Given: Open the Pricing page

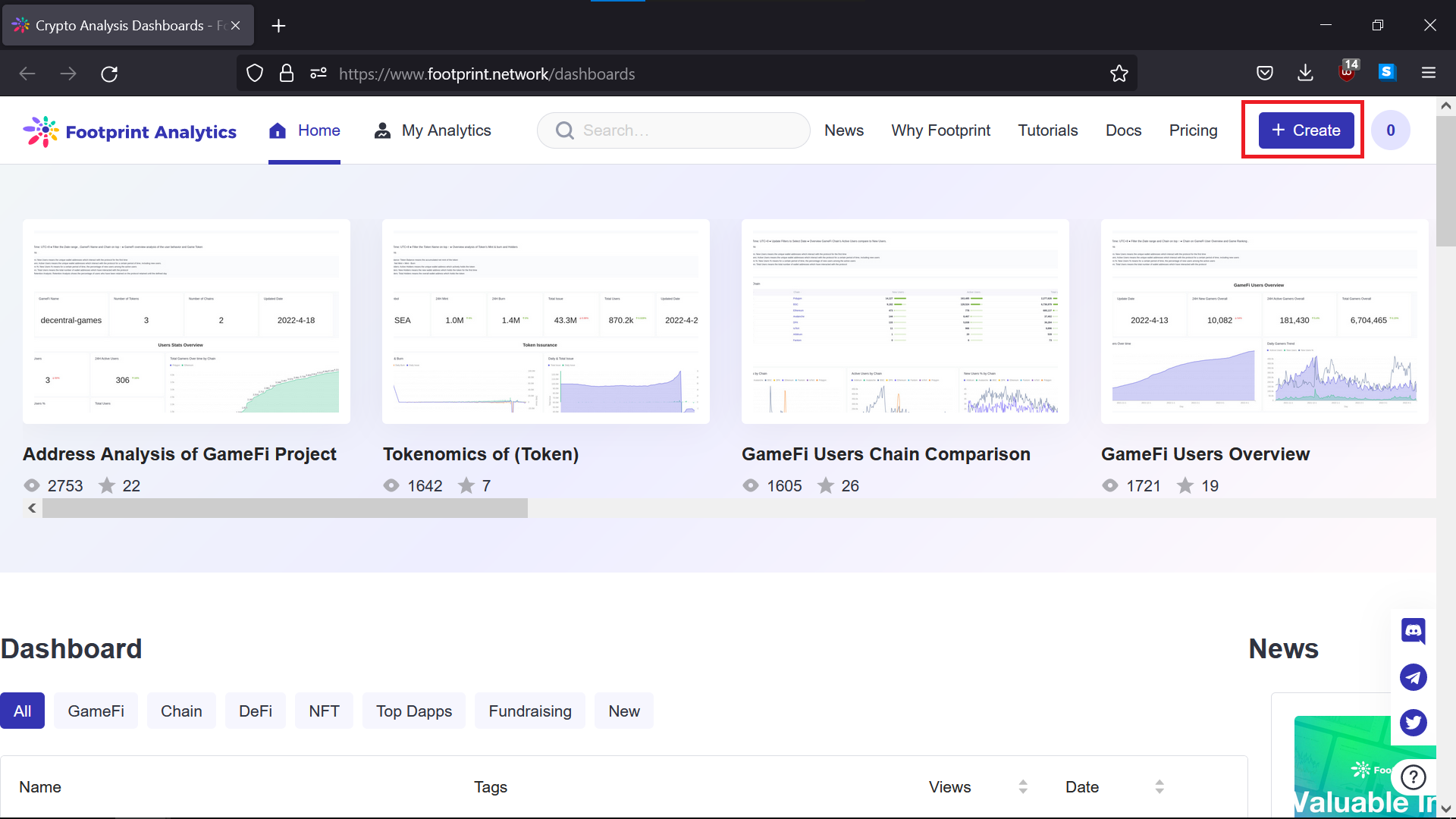Looking at the screenshot, I should [1193, 130].
